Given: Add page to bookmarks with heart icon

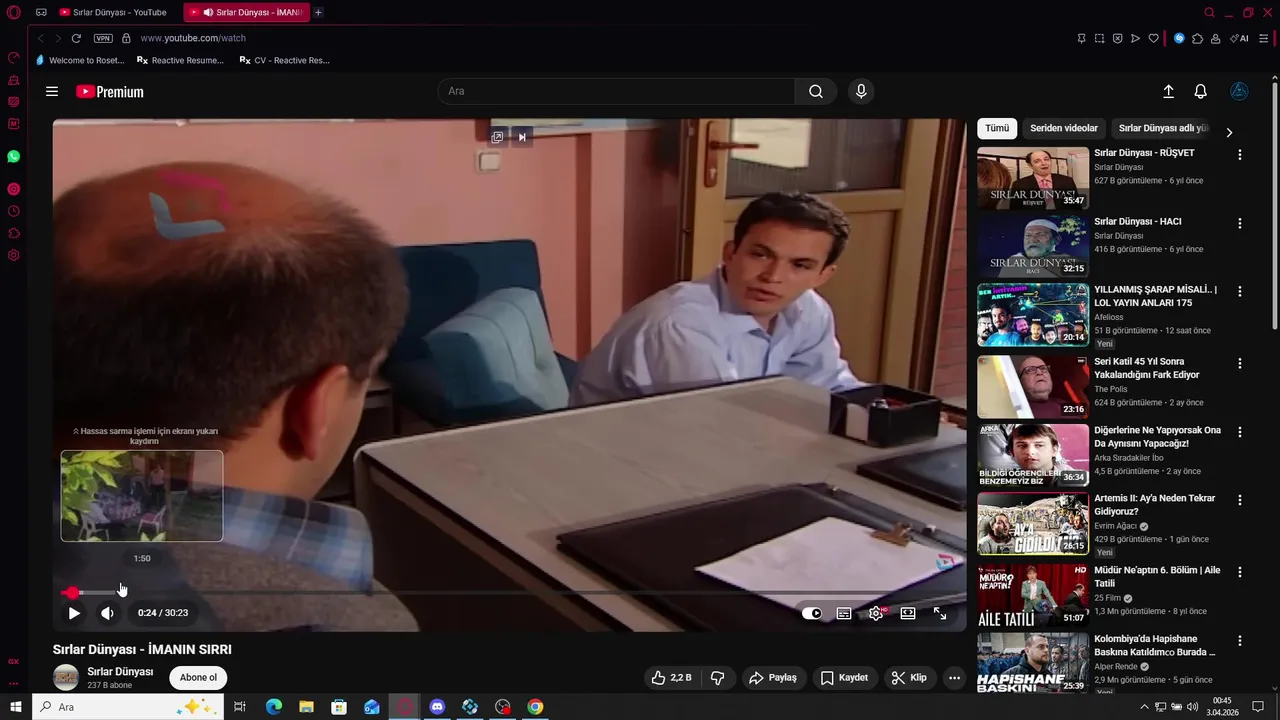Looking at the screenshot, I should point(1153,38).
